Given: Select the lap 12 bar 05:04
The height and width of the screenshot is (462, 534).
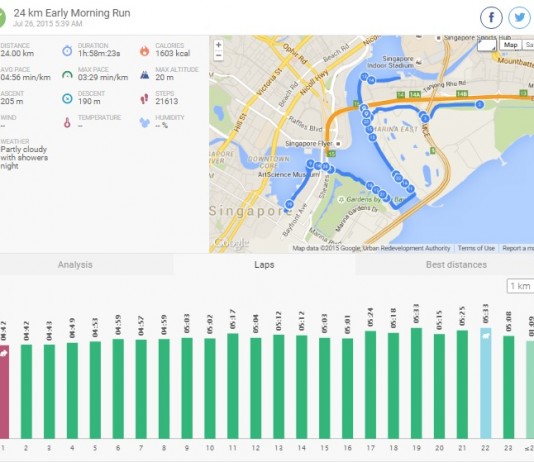Looking at the screenshot, I should 256,388.
